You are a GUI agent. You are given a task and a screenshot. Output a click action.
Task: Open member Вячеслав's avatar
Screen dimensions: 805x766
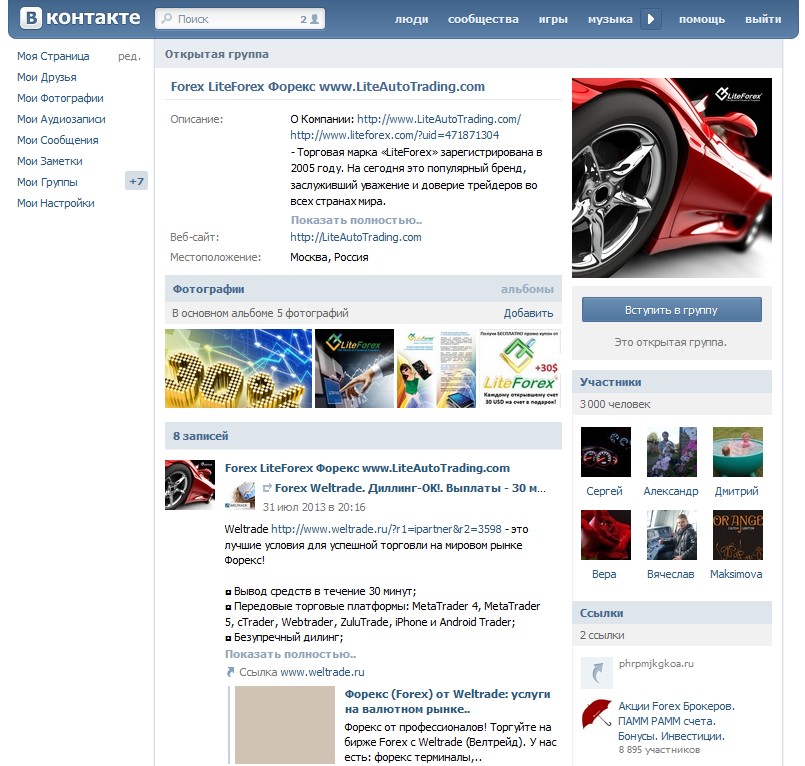click(x=672, y=534)
